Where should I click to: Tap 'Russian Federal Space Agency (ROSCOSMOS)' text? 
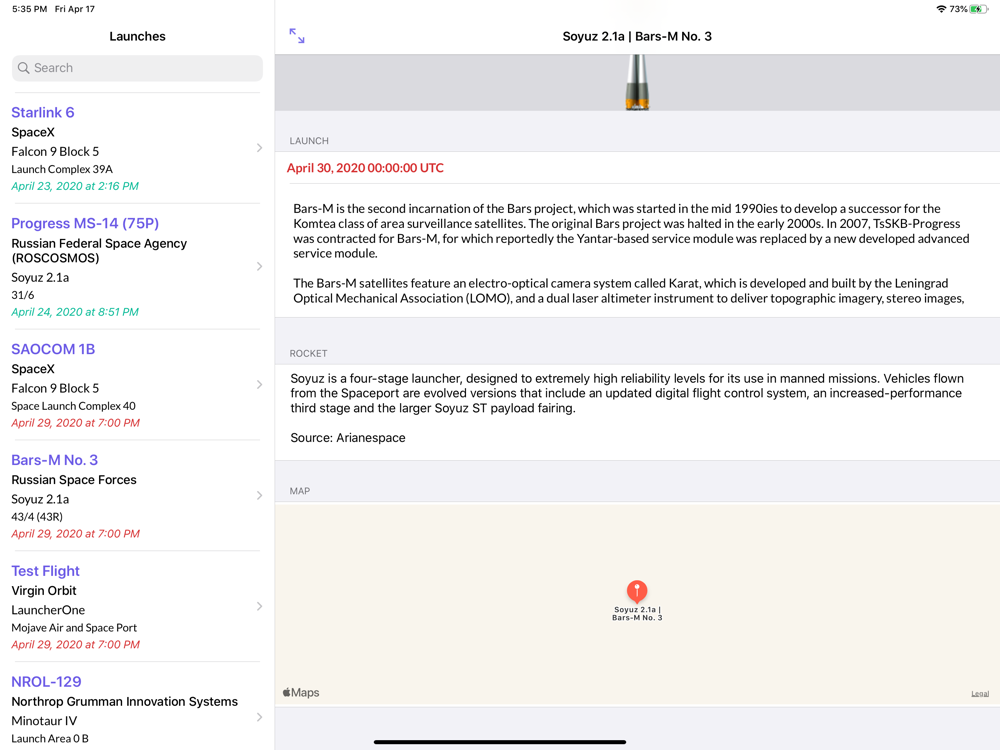tap(99, 251)
